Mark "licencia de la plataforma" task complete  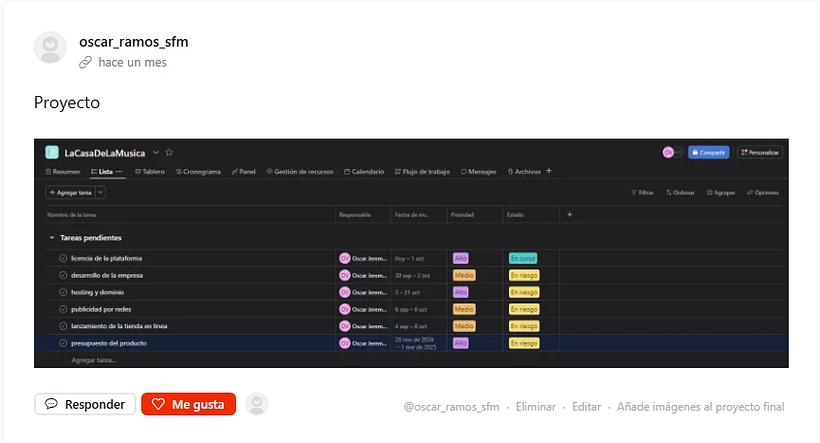[63, 258]
